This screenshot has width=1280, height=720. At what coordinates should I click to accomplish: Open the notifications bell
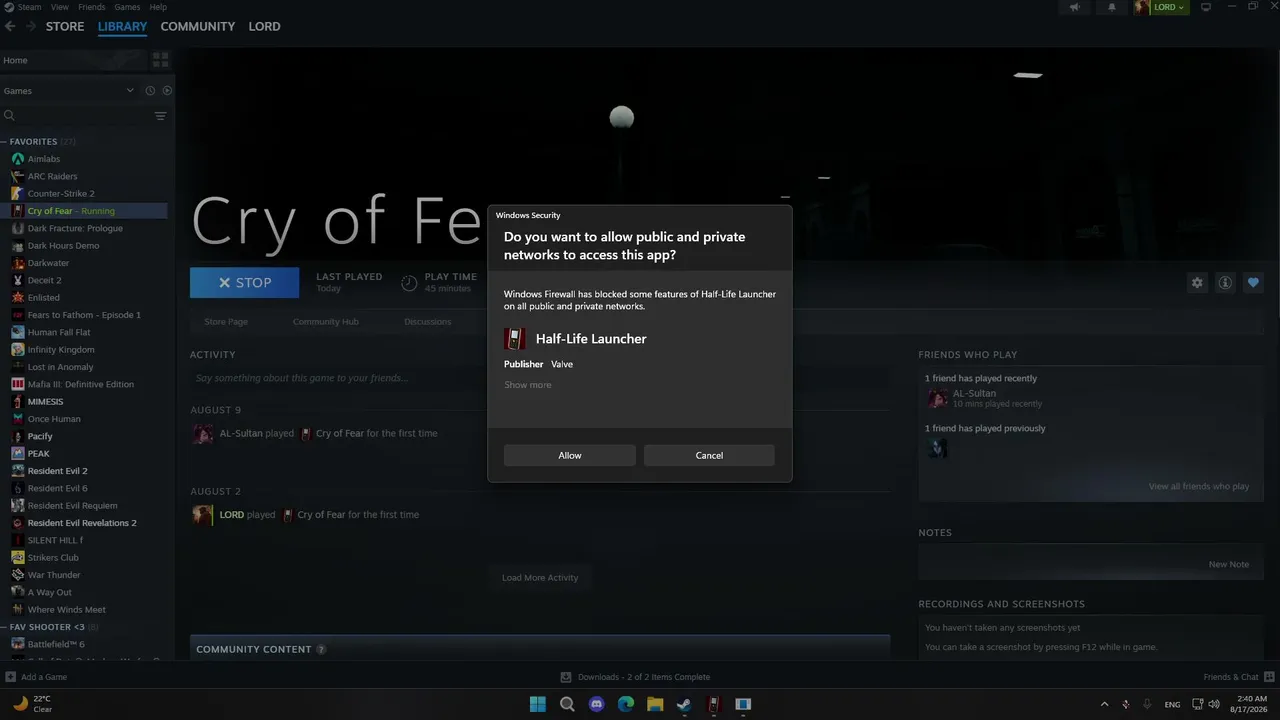[1111, 7]
